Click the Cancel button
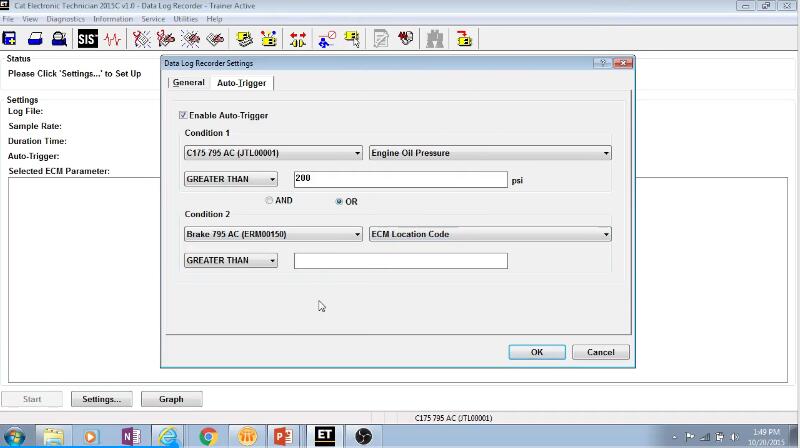Screen dimensions: 800x448 (600, 352)
